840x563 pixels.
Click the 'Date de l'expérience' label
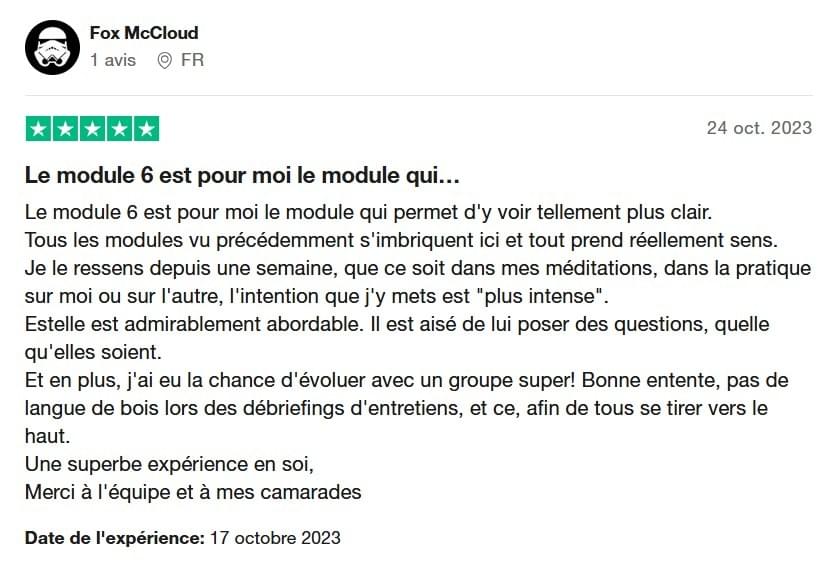pyautogui.click(x=115, y=538)
